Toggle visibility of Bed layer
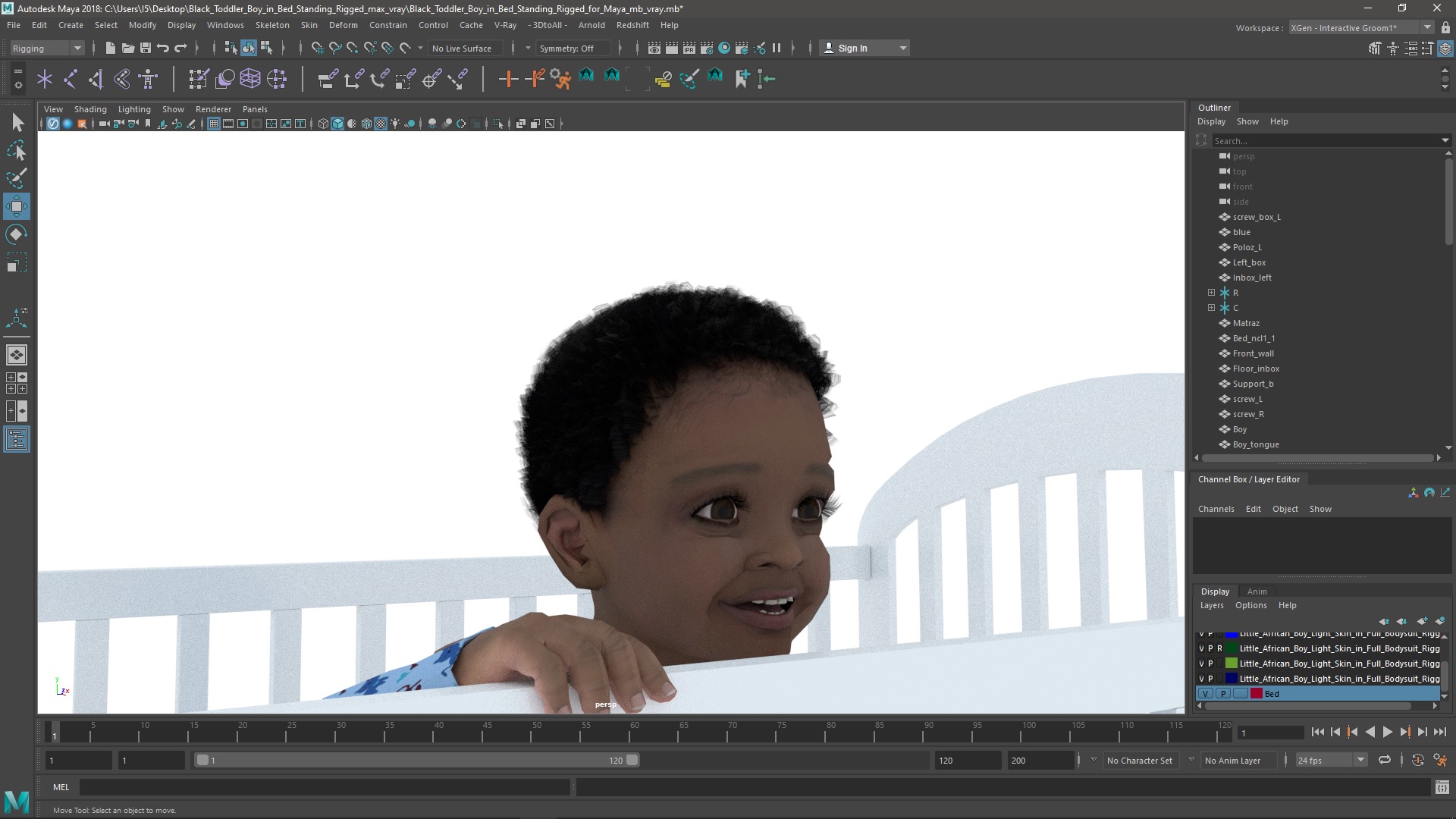Screen dimensions: 1456x819 pos(1203,693)
